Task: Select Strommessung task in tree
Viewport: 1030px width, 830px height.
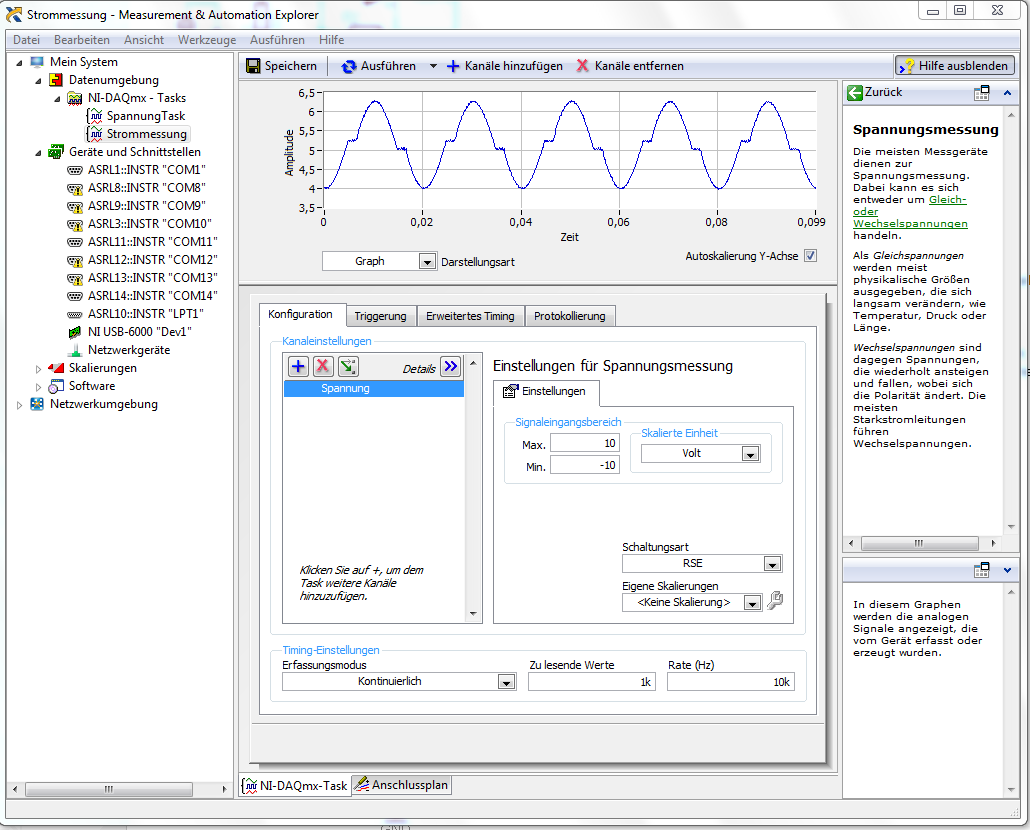Action: click(146, 134)
